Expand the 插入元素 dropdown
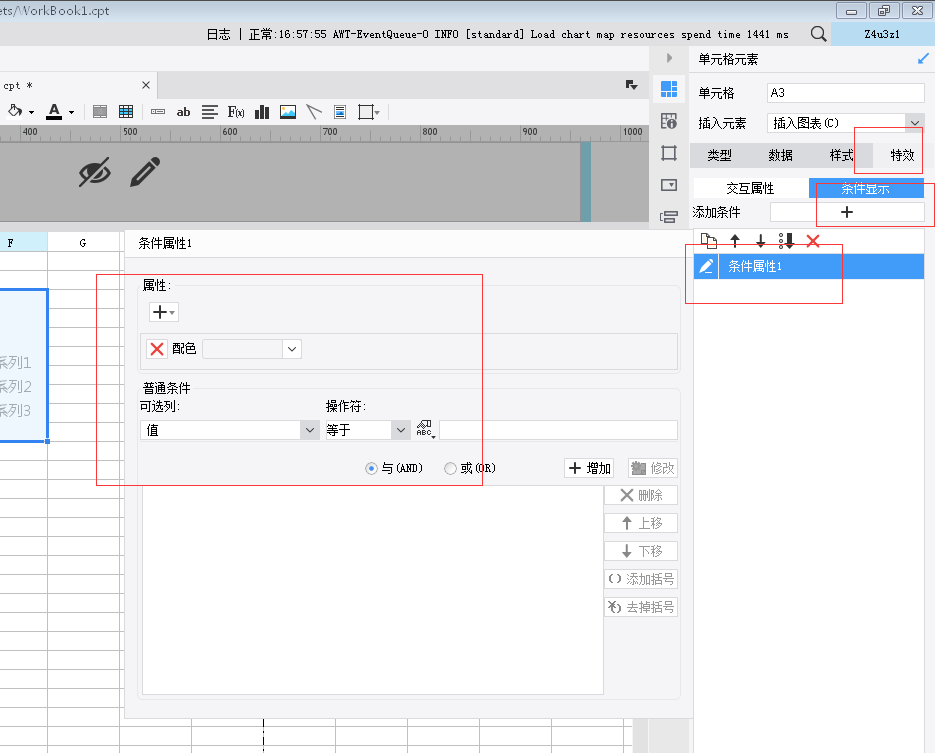Viewport: 935px width, 753px height. (914, 123)
